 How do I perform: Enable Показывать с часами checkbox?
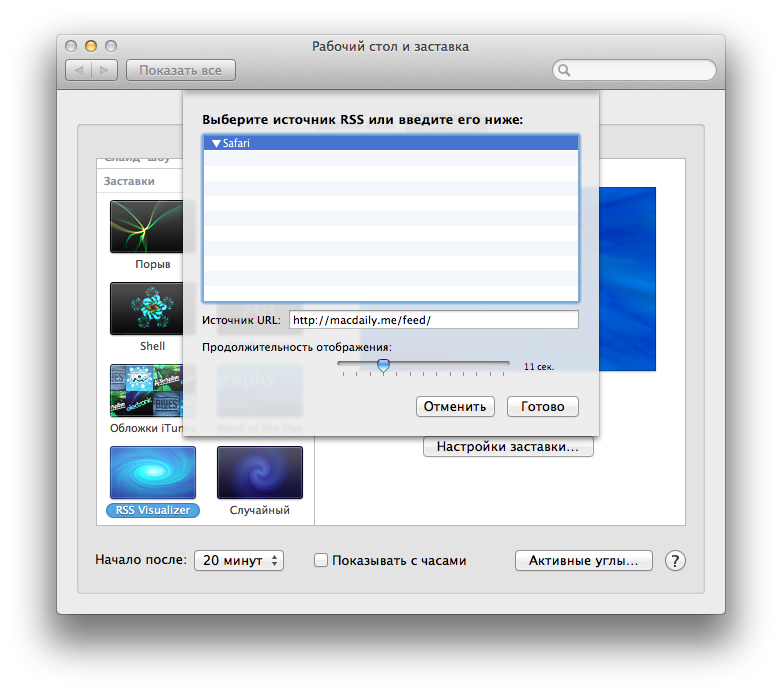tap(321, 560)
